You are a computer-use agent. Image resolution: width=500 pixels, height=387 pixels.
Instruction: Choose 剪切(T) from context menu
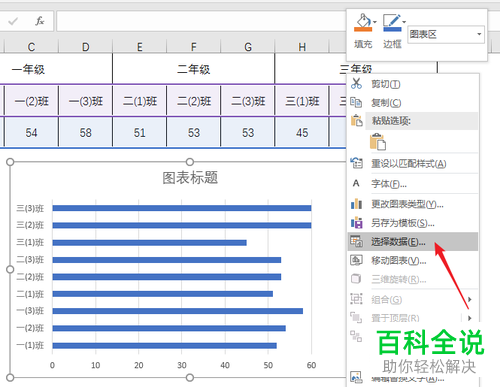386,84
